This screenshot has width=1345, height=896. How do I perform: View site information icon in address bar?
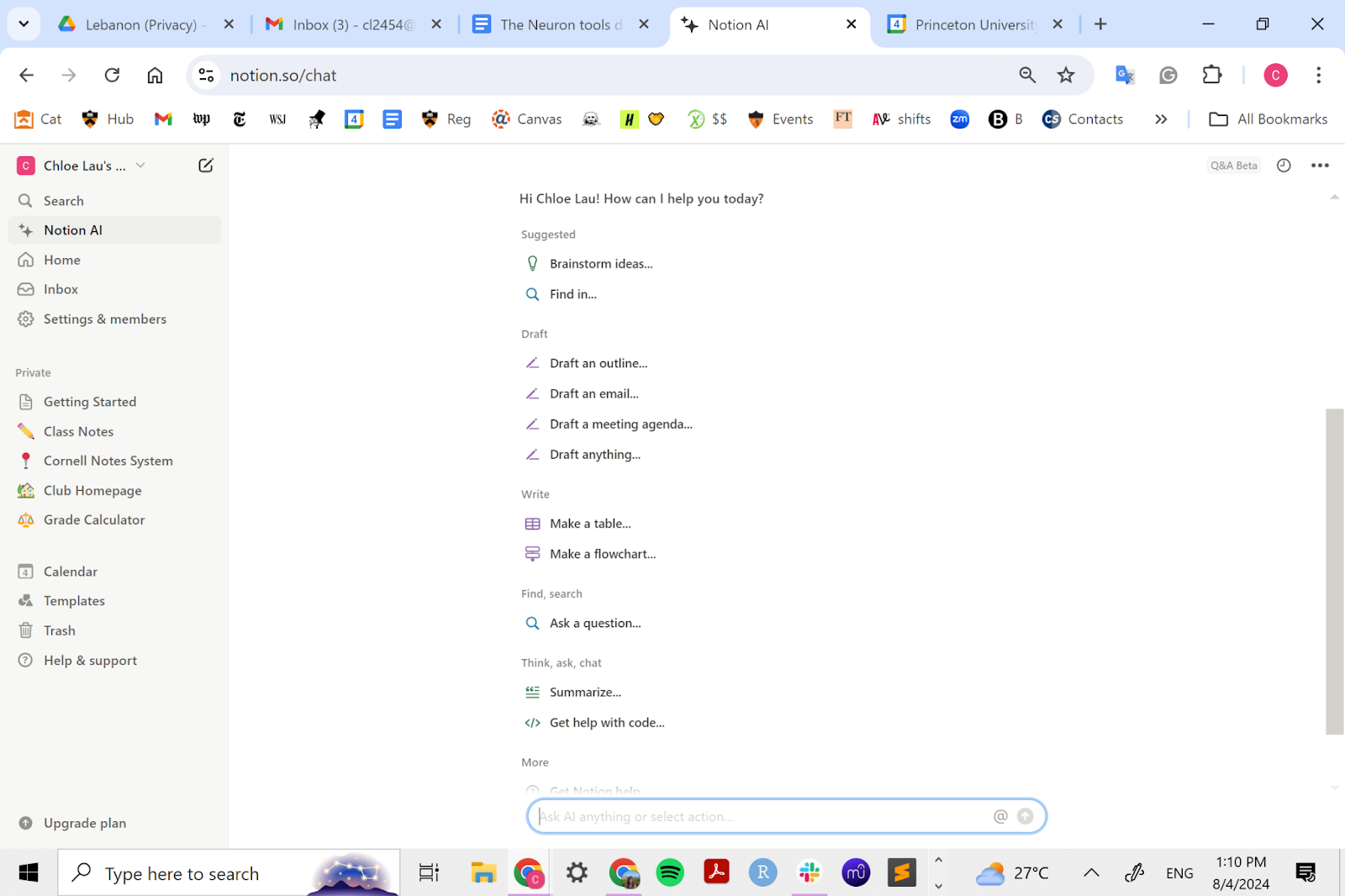206,75
